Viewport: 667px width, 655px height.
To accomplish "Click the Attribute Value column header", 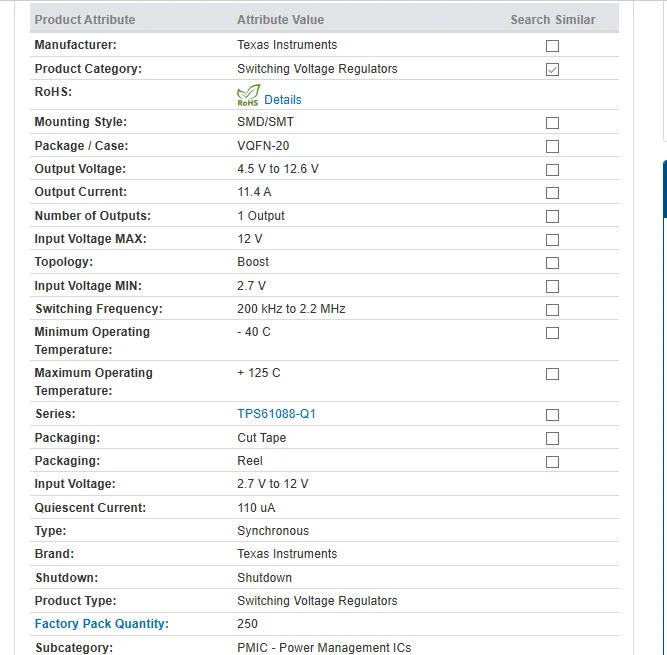I will [280, 20].
